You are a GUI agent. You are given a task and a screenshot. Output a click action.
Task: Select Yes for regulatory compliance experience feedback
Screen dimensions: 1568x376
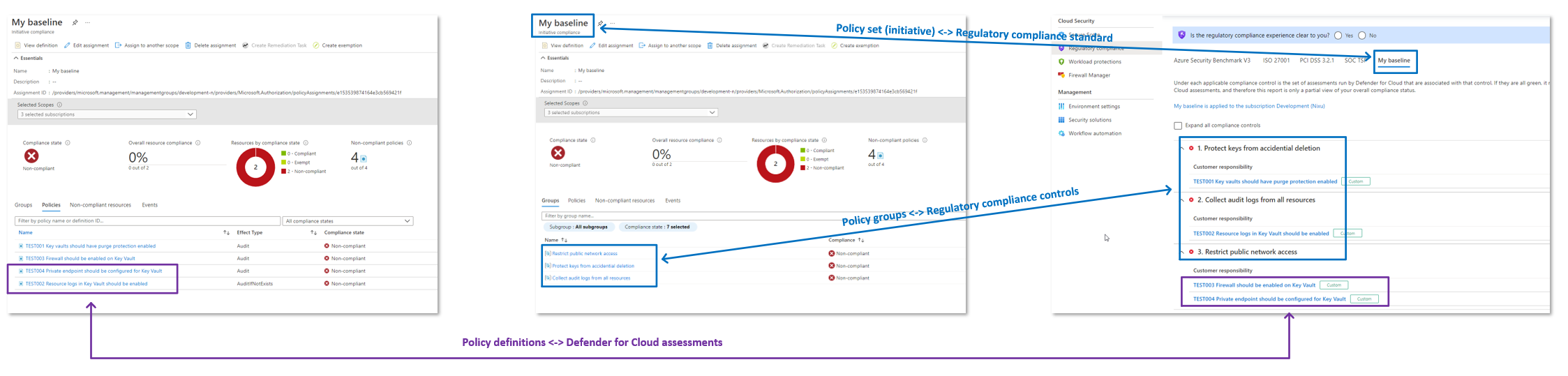pos(1338,36)
